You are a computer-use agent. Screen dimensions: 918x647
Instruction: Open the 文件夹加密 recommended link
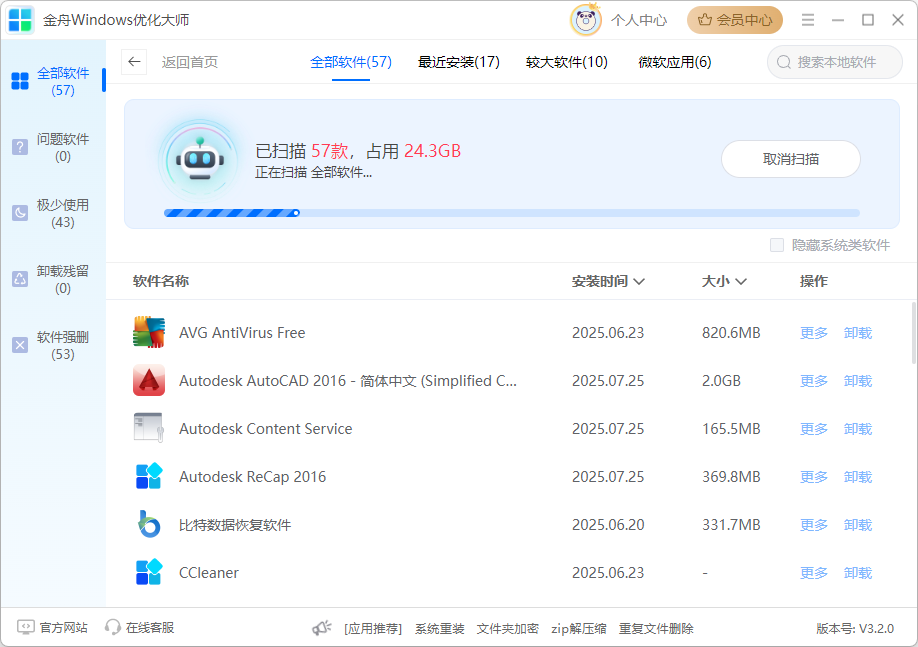coord(508,629)
